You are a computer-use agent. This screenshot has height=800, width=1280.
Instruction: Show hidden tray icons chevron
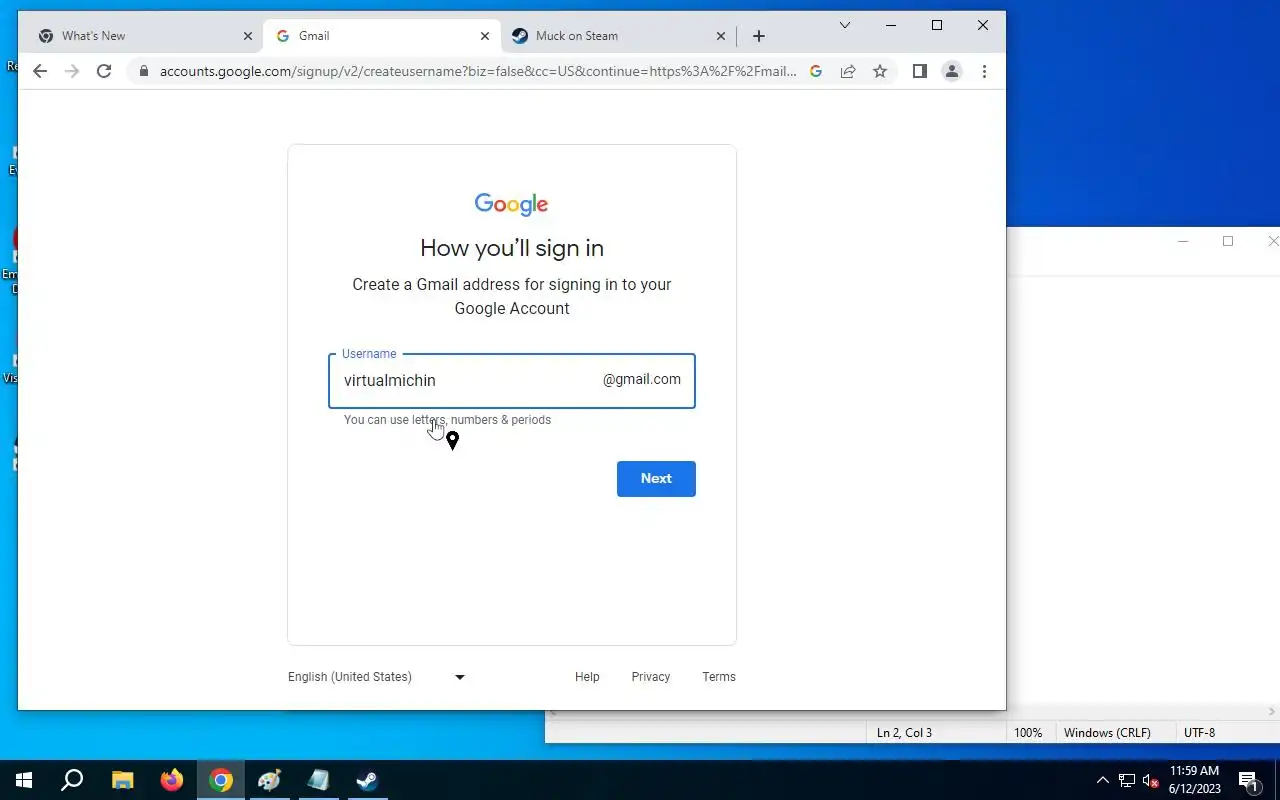point(1103,780)
